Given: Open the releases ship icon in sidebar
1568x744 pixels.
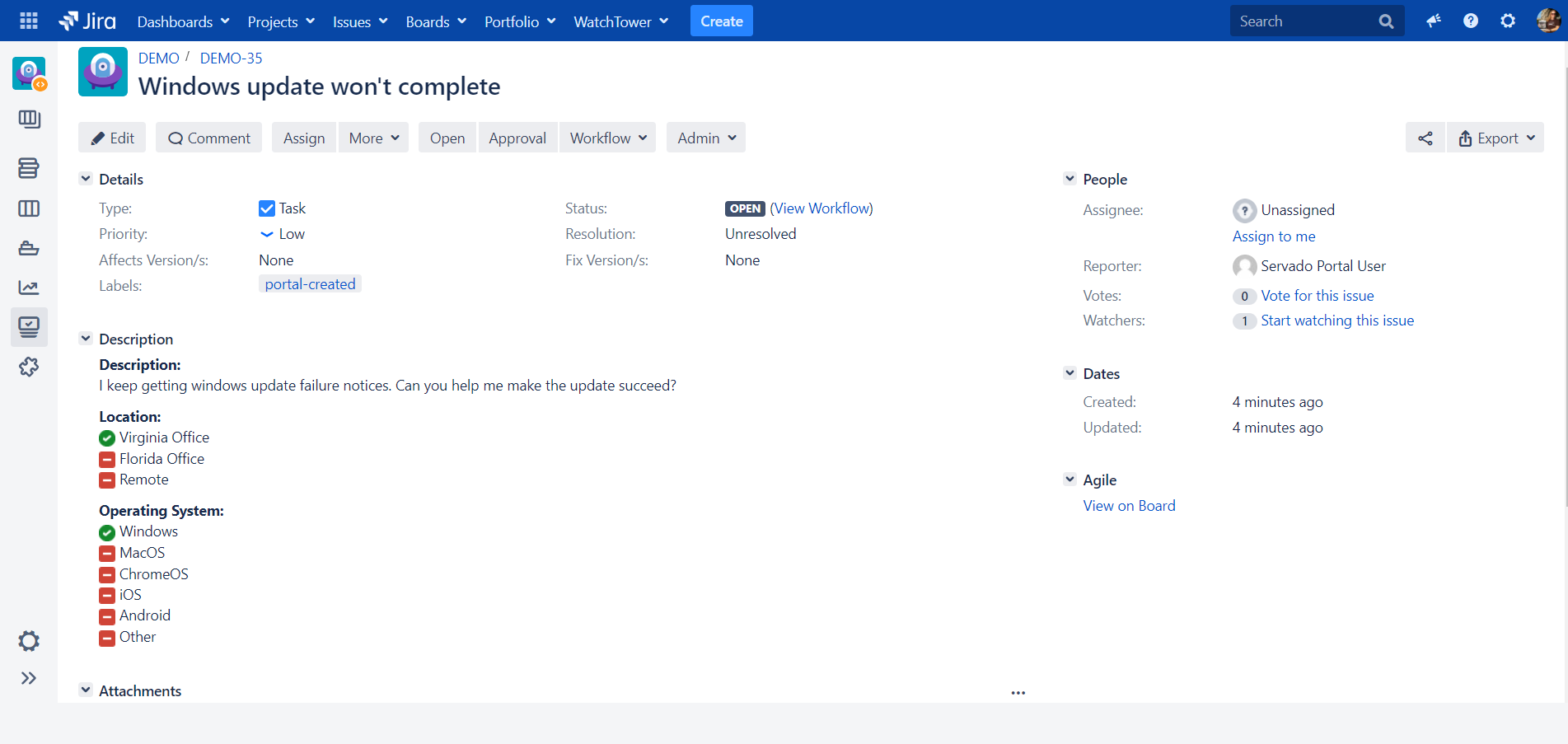Looking at the screenshot, I should [29, 248].
